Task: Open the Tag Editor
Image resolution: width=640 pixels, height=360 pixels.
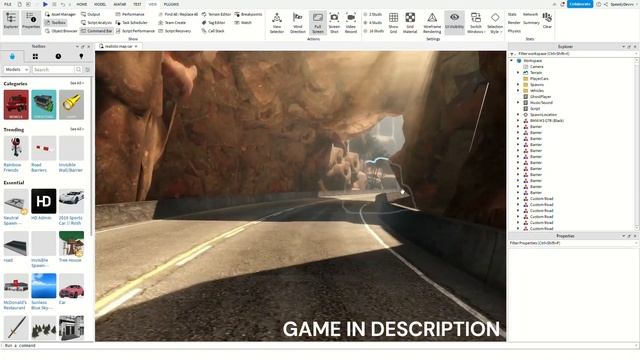Action: [x=213, y=22]
